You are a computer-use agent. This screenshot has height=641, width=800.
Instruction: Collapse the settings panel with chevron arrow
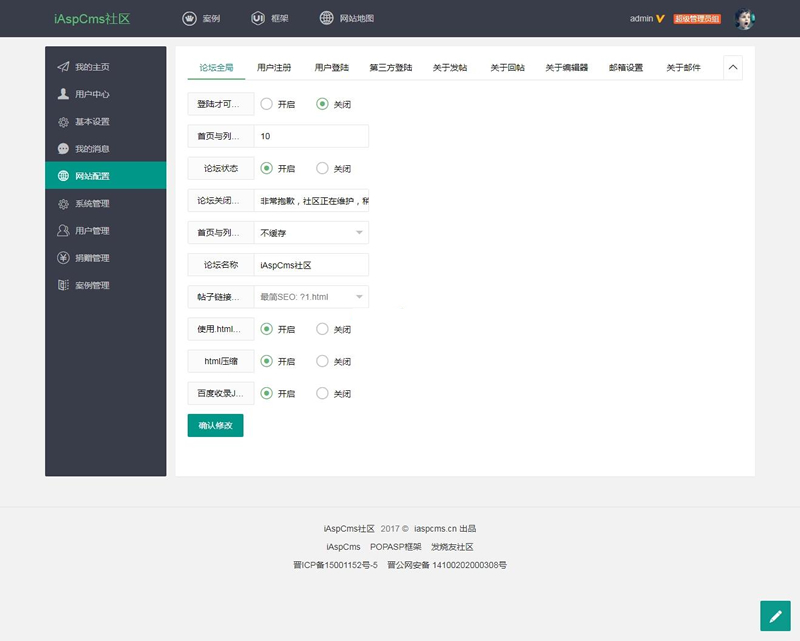(x=733, y=66)
